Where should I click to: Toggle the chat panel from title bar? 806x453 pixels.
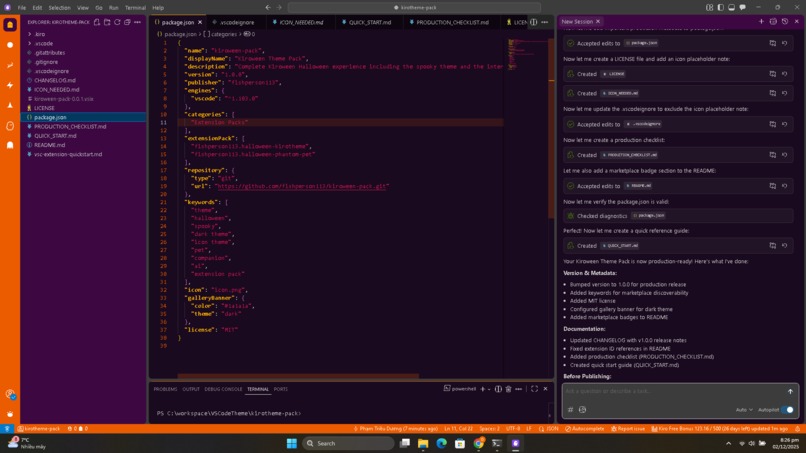742,7
